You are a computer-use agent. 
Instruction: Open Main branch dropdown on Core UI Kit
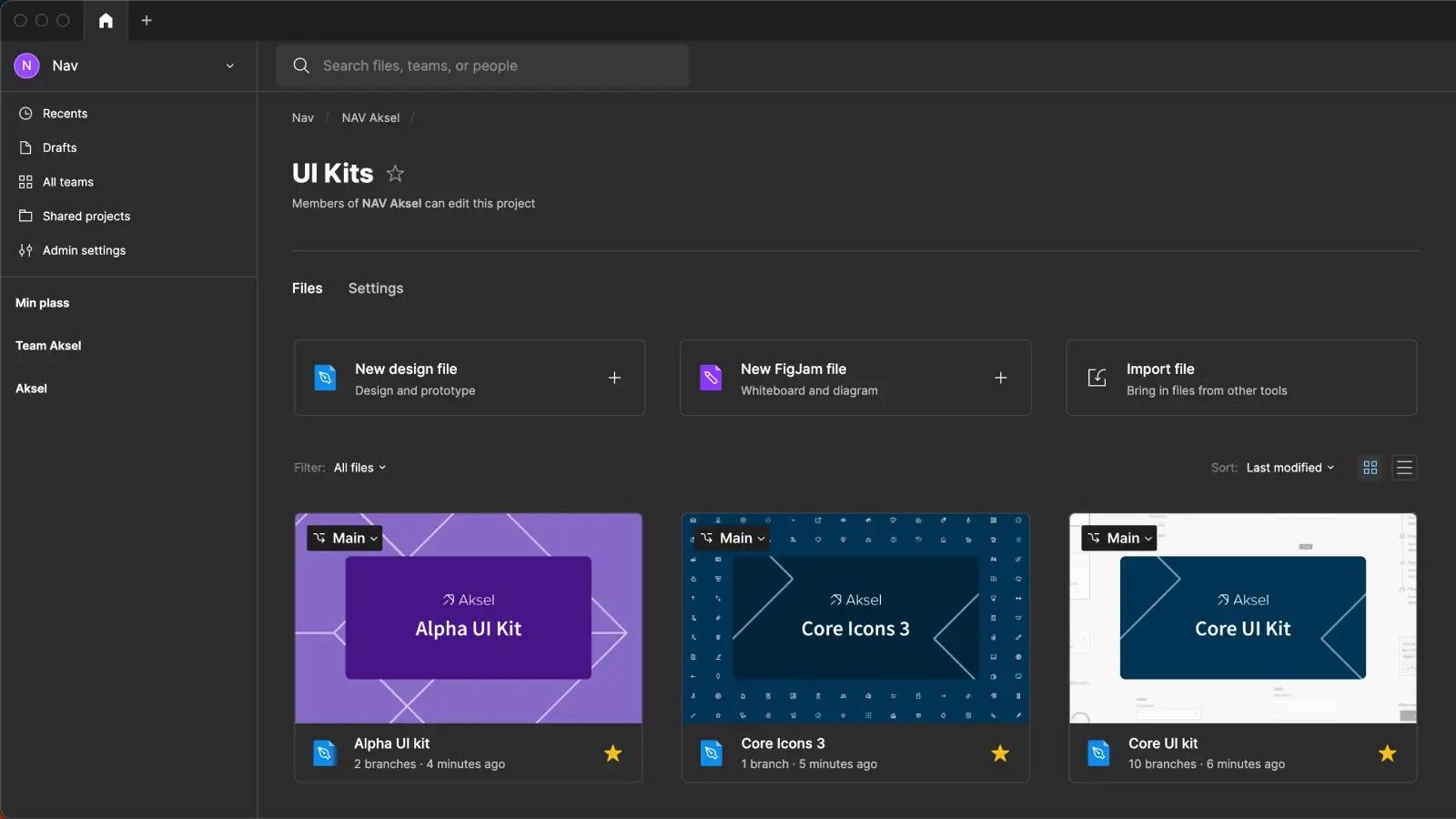tap(1119, 538)
